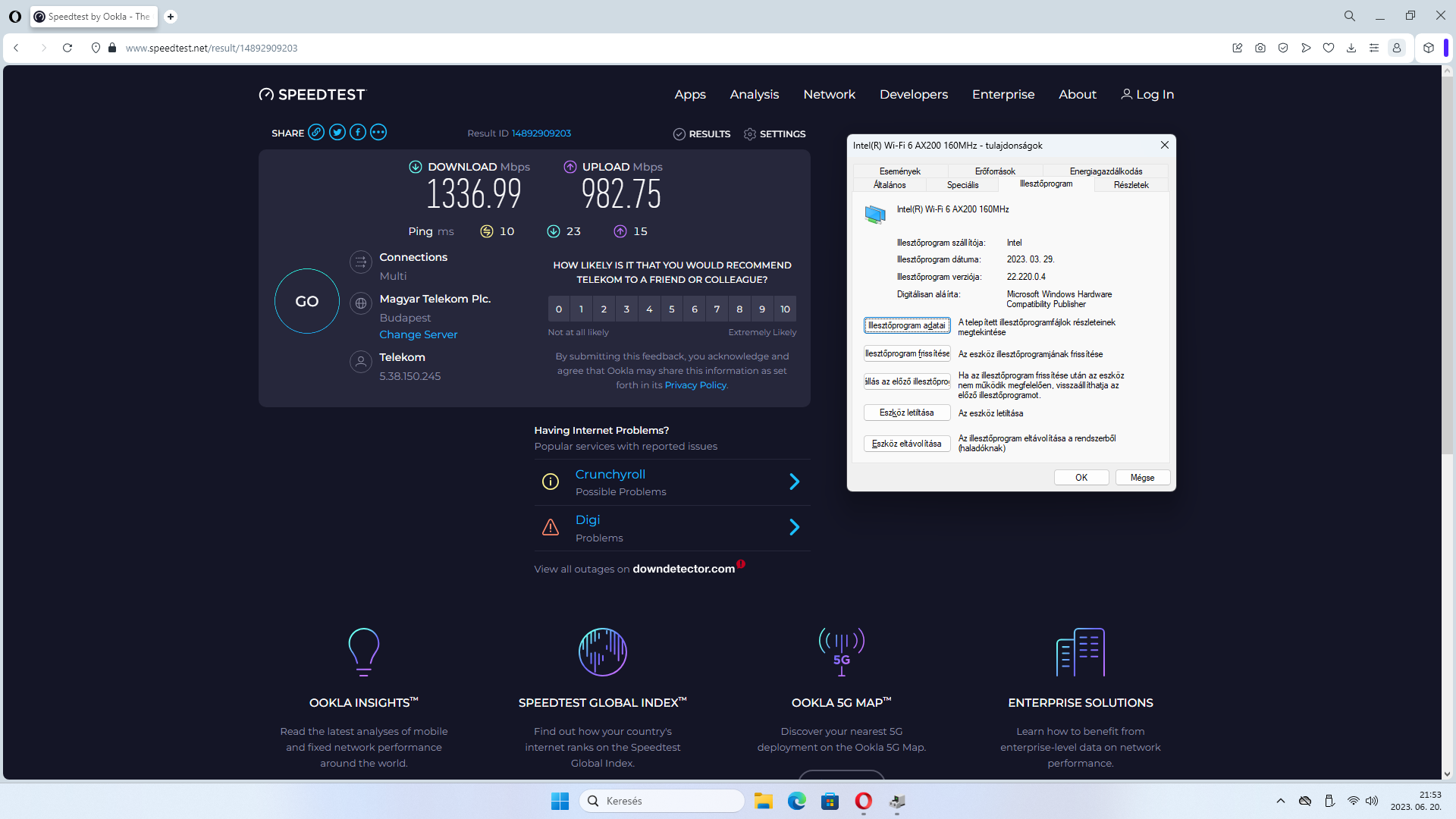This screenshot has width=1456, height=819.
Task: Select rating 9 on recommendation scale
Action: [762, 309]
